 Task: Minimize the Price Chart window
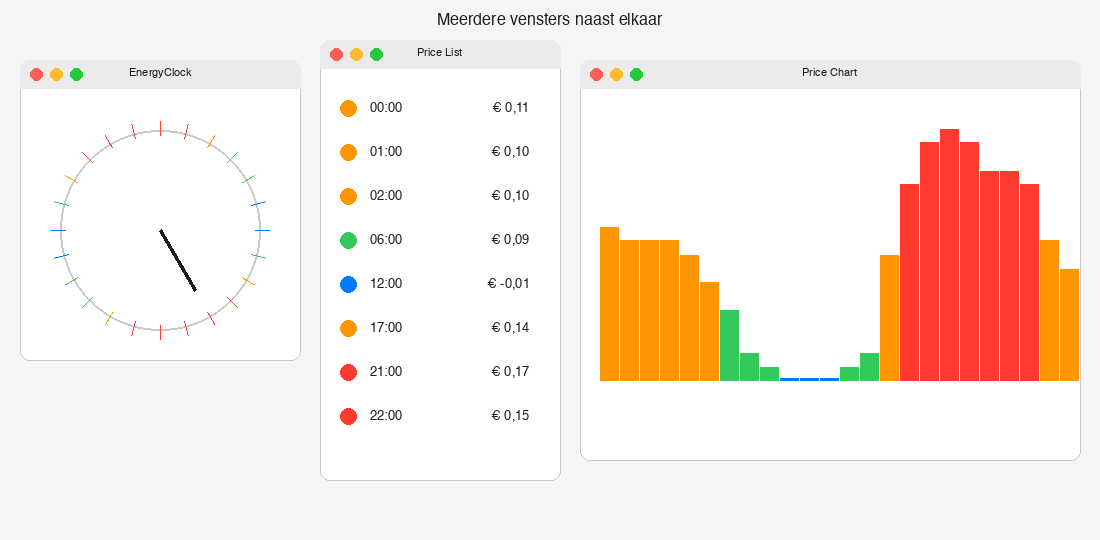click(x=616, y=74)
